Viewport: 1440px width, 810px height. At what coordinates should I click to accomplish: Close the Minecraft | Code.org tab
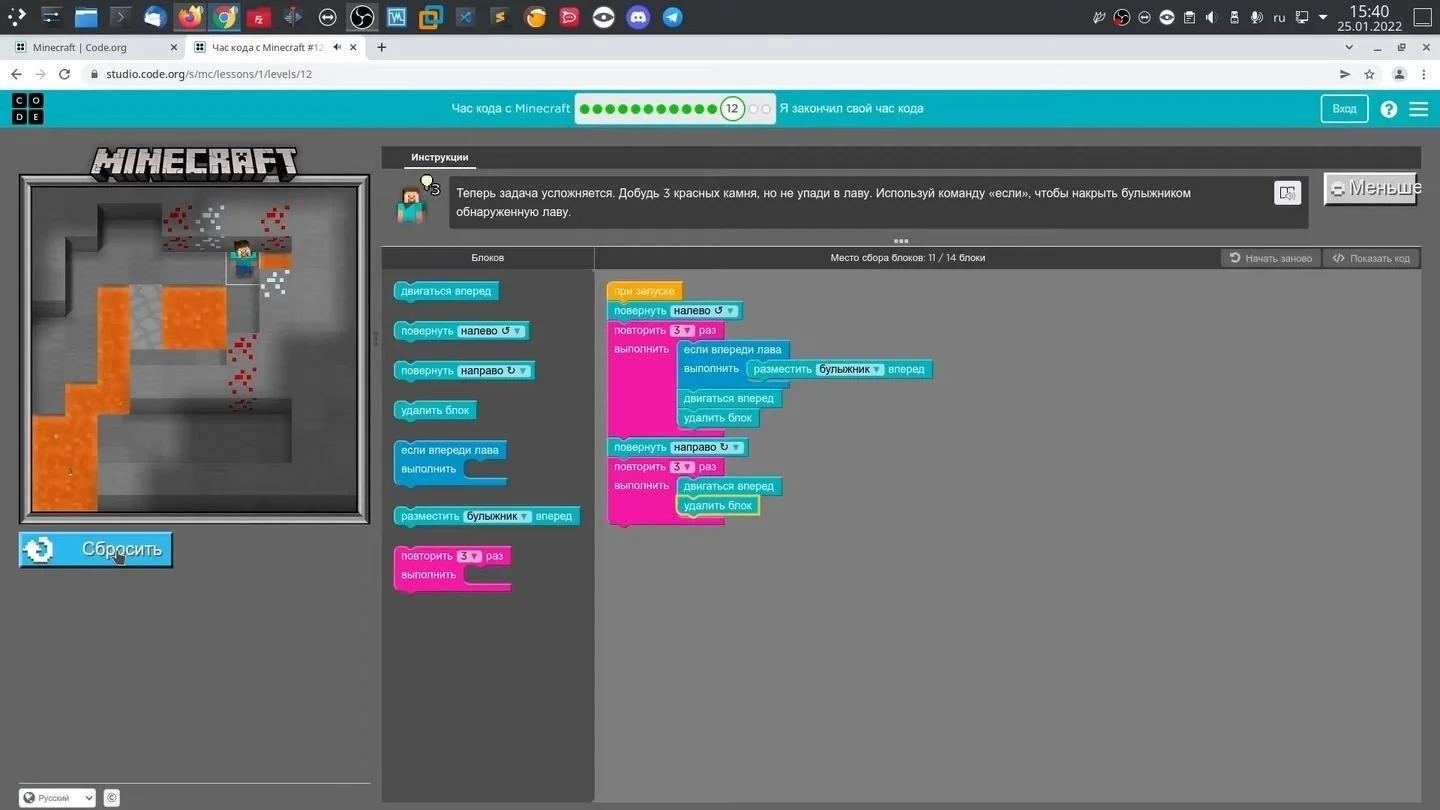(x=173, y=47)
